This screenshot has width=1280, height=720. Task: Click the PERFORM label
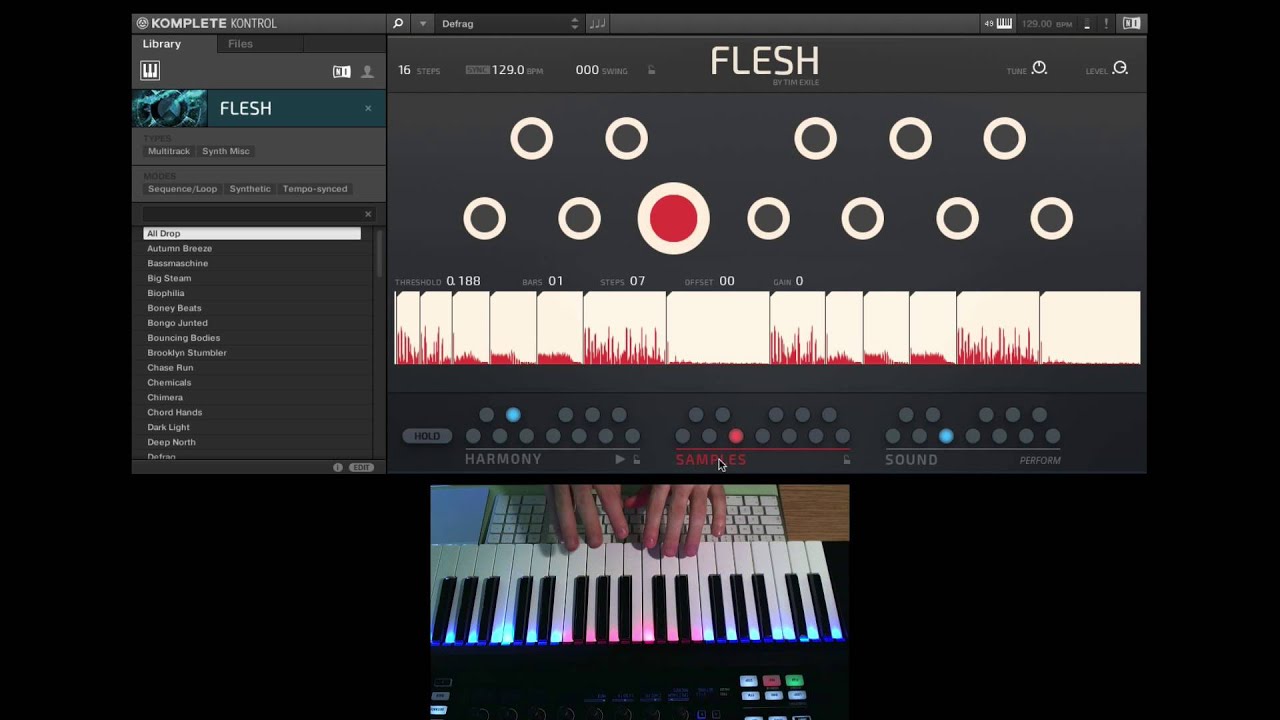pos(1040,460)
